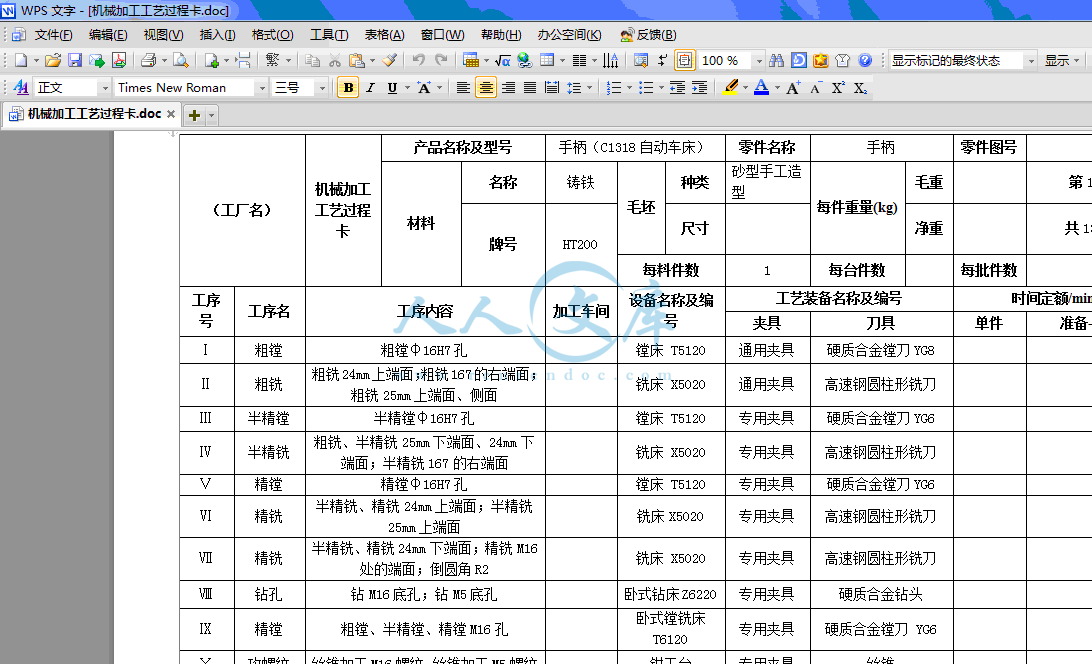
Task: Open 显示标记的最终状态 review dropdown
Action: (1031, 61)
